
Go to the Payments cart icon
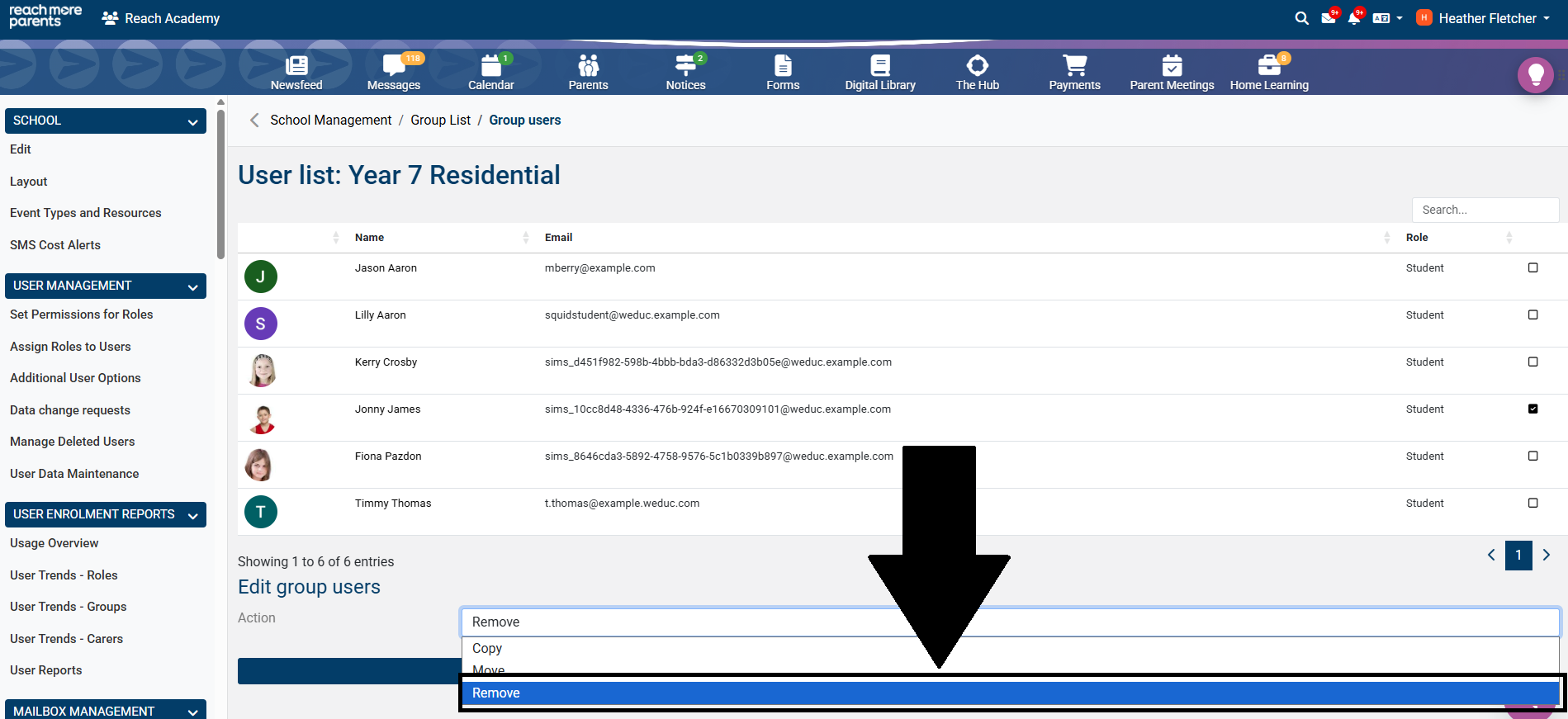coord(1074,66)
